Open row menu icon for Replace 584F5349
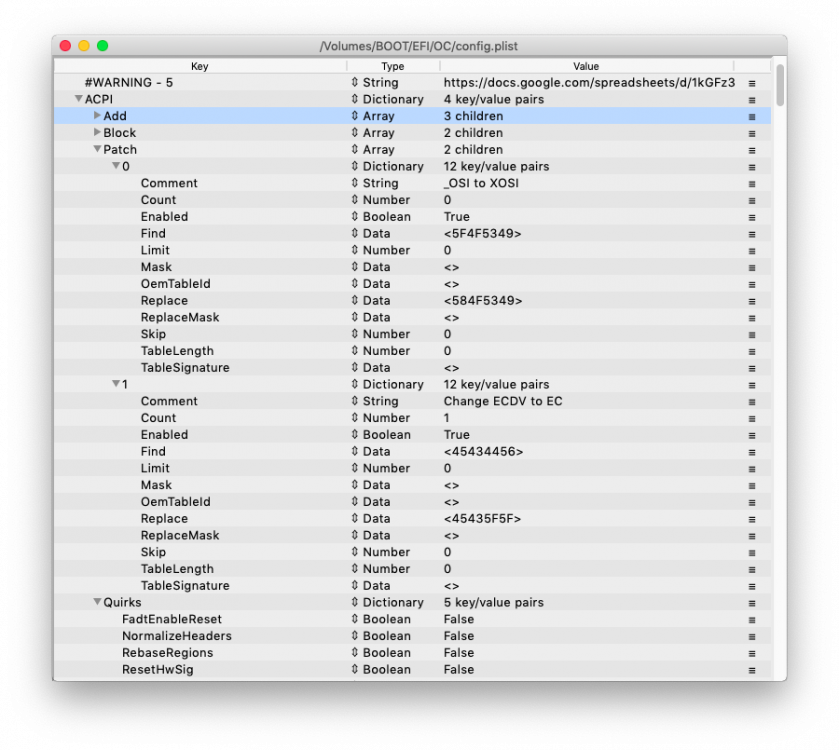 click(752, 301)
